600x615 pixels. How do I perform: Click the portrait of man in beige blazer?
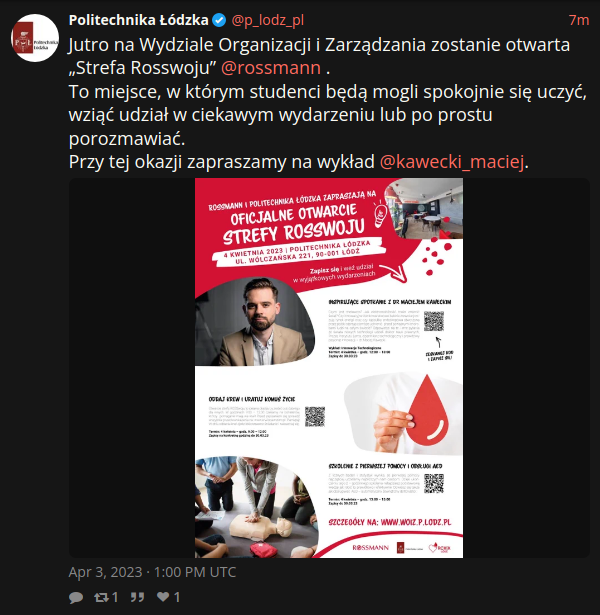pyautogui.click(x=255, y=322)
